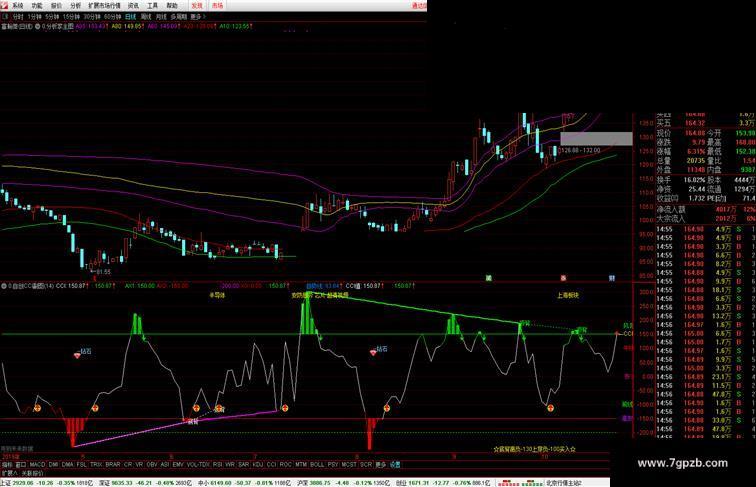Select the 月线 period
756x487 pixels.
click(161, 16)
